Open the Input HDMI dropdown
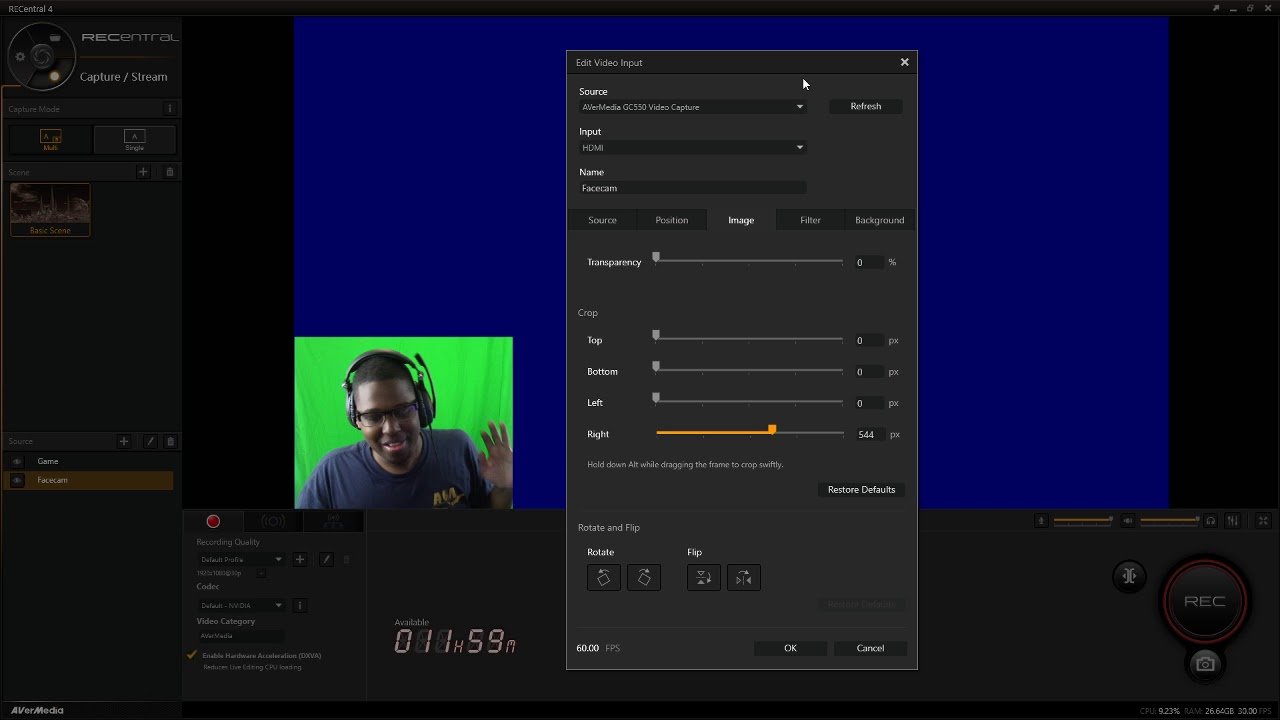 (692, 148)
